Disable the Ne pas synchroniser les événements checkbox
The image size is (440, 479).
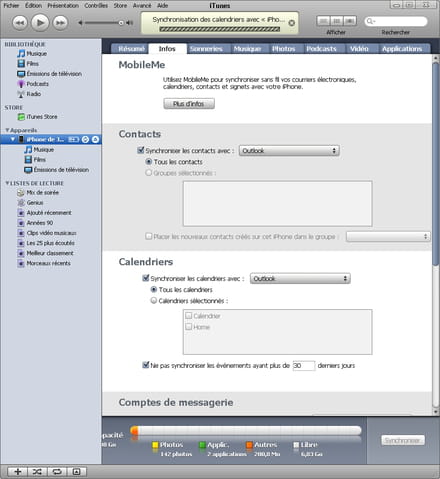click(146, 365)
